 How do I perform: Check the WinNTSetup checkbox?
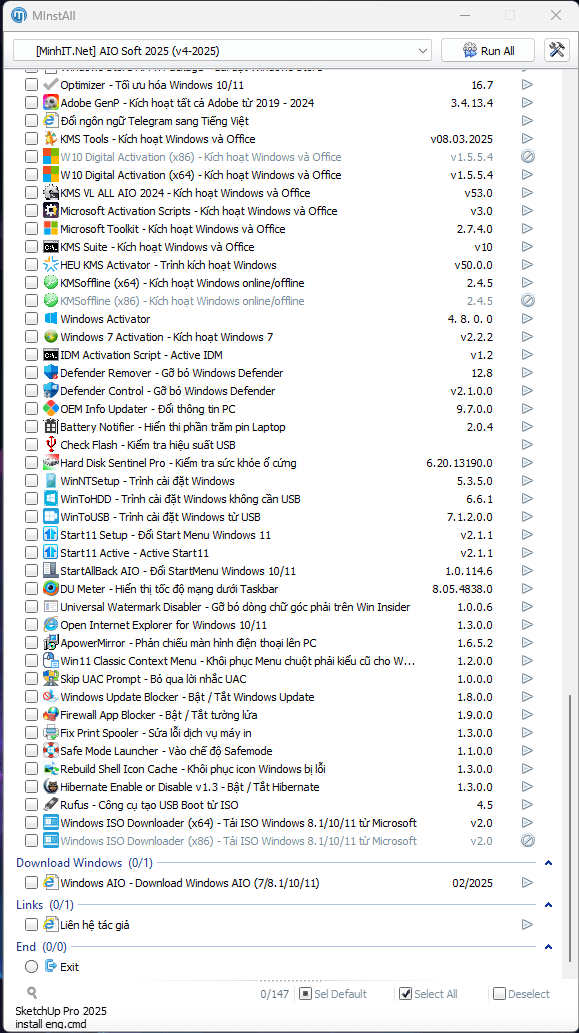(x=31, y=481)
